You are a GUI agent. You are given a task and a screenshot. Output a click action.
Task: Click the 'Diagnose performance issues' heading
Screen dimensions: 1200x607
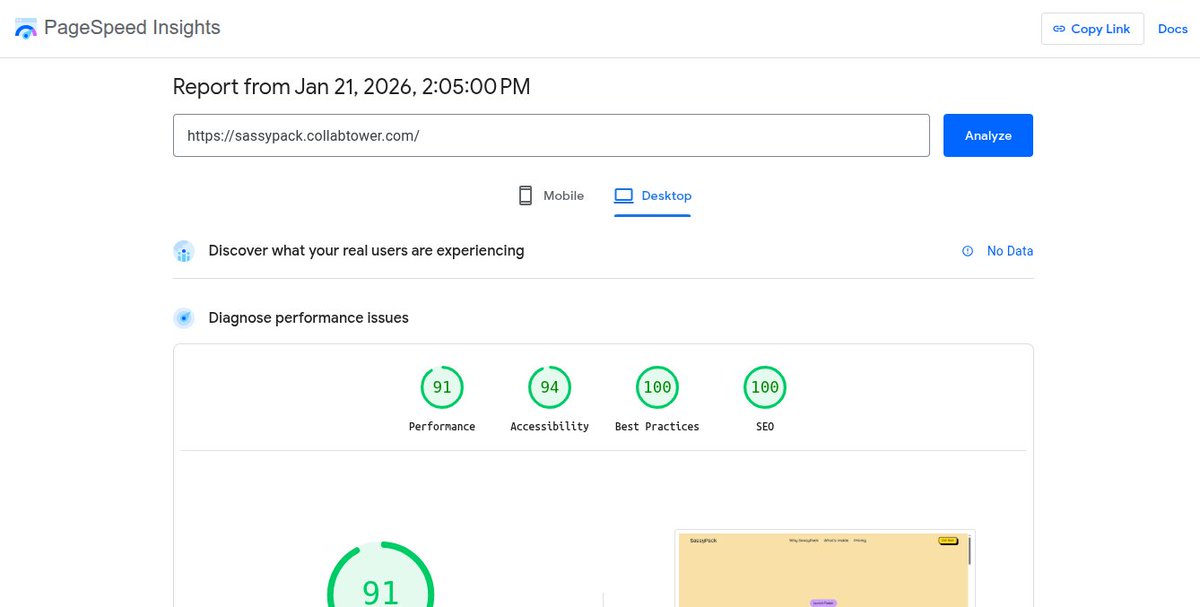[308, 318]
